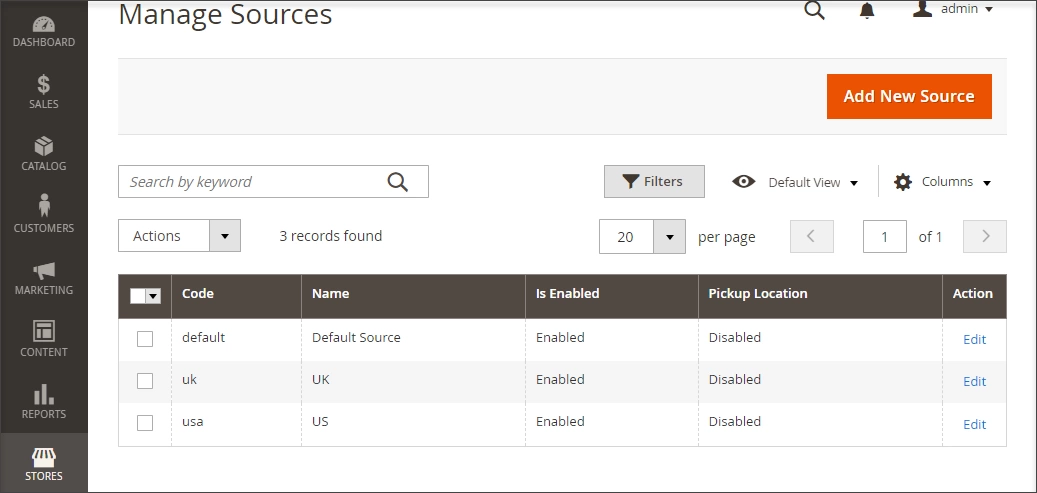Viewport: 1037px width, 493px height.
Task: Click the Manage Sources page title
Action: click(226, 15)
